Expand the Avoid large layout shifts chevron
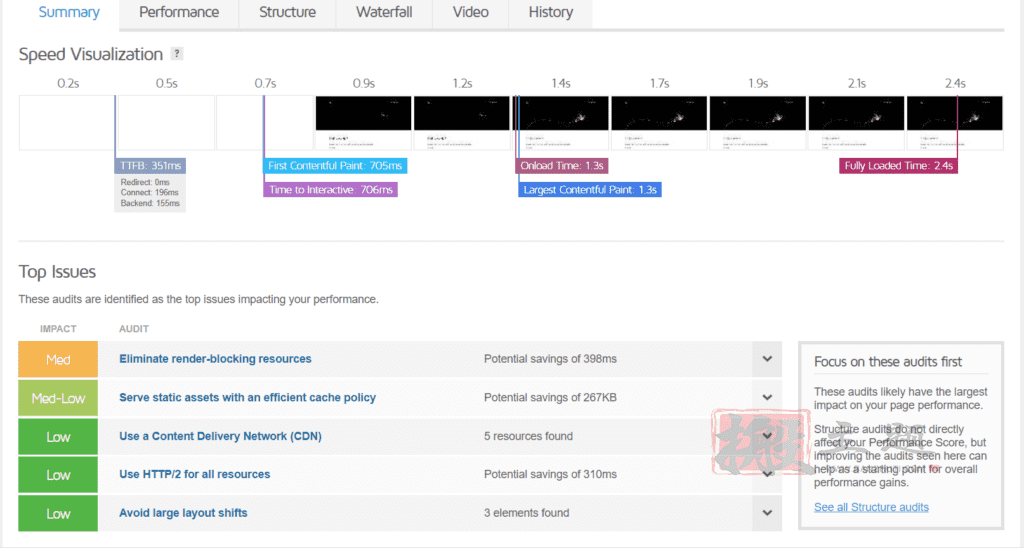This screenshot has width=1024, height=551. click(767, 513)
